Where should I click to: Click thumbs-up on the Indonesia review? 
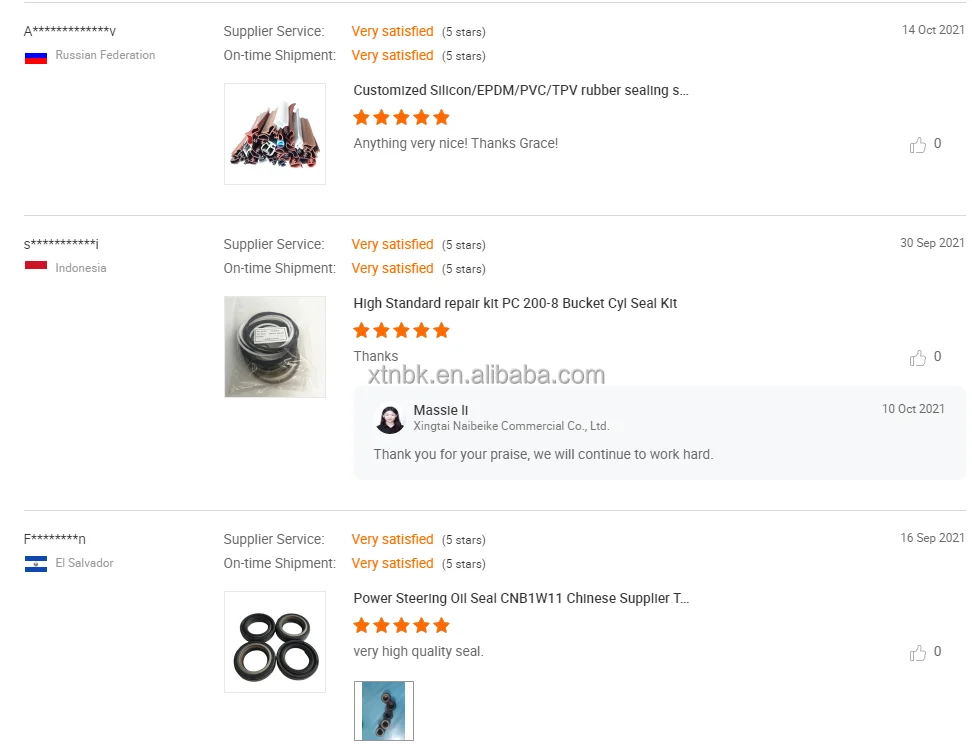(918, 358)
